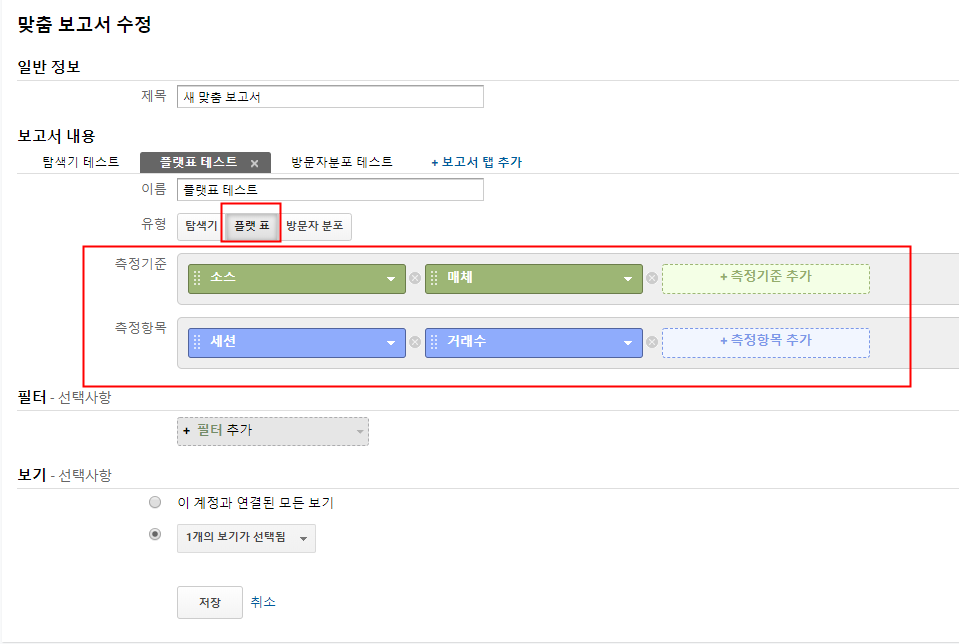Click the 취소 link
The image size is (959, 644).
tap(263, 602)
